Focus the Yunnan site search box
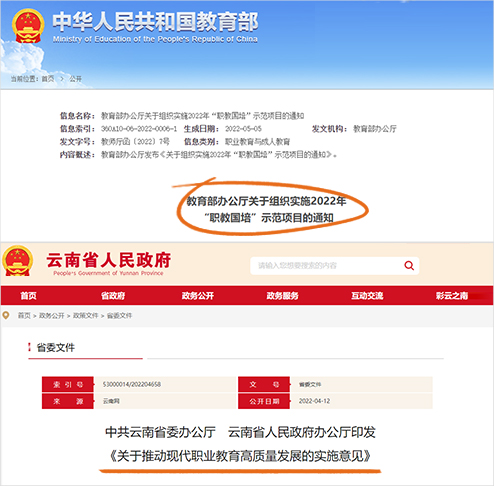Screen dimensions: 494x486 point(335,266)
